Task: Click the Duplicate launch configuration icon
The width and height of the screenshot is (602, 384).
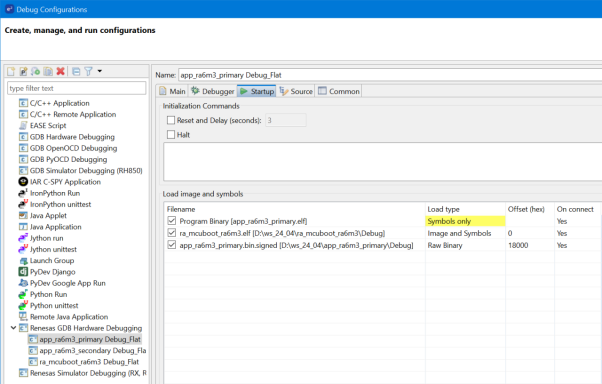Action: pos(48,71)
